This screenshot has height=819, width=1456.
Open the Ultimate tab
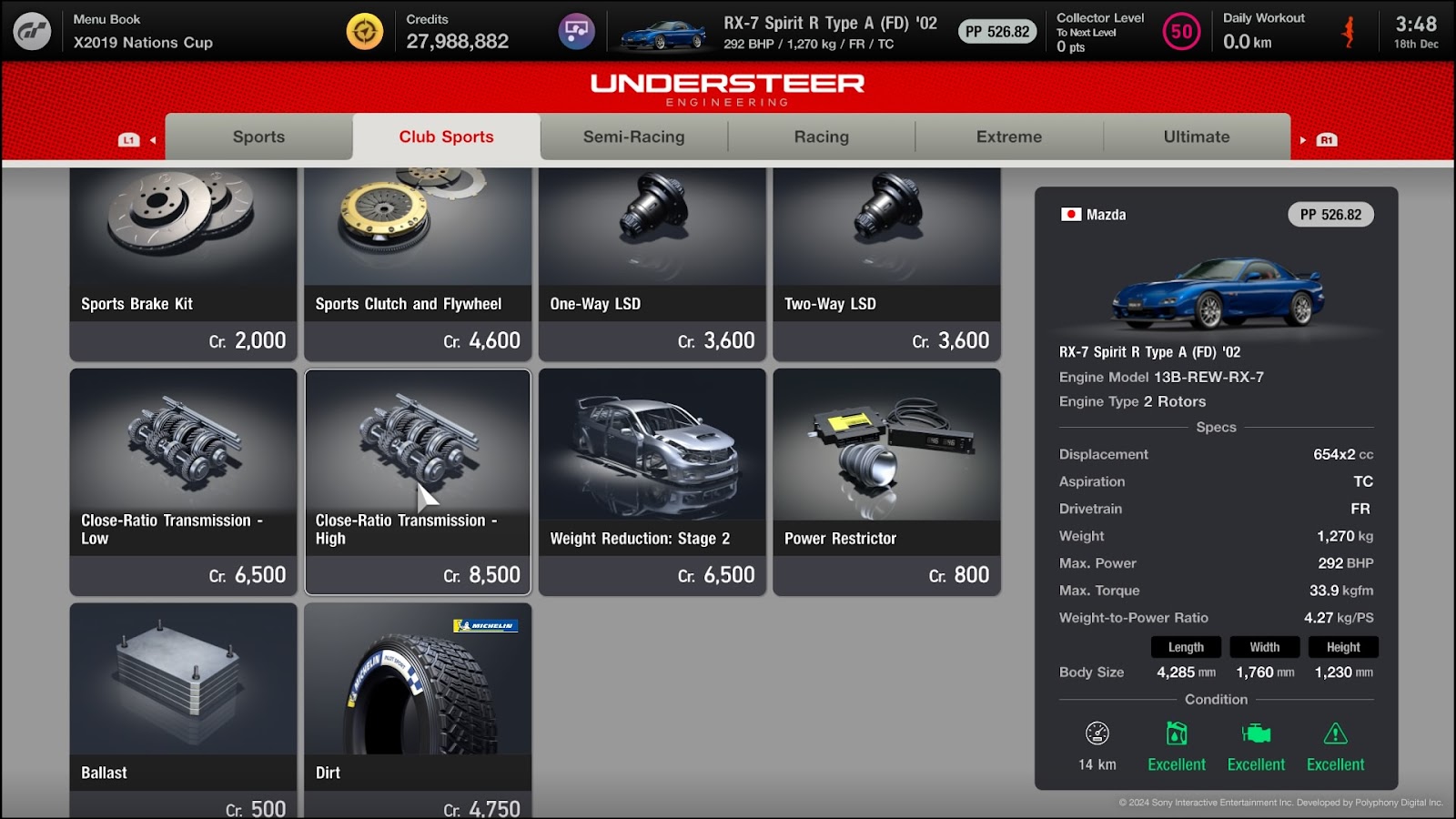1197,136
